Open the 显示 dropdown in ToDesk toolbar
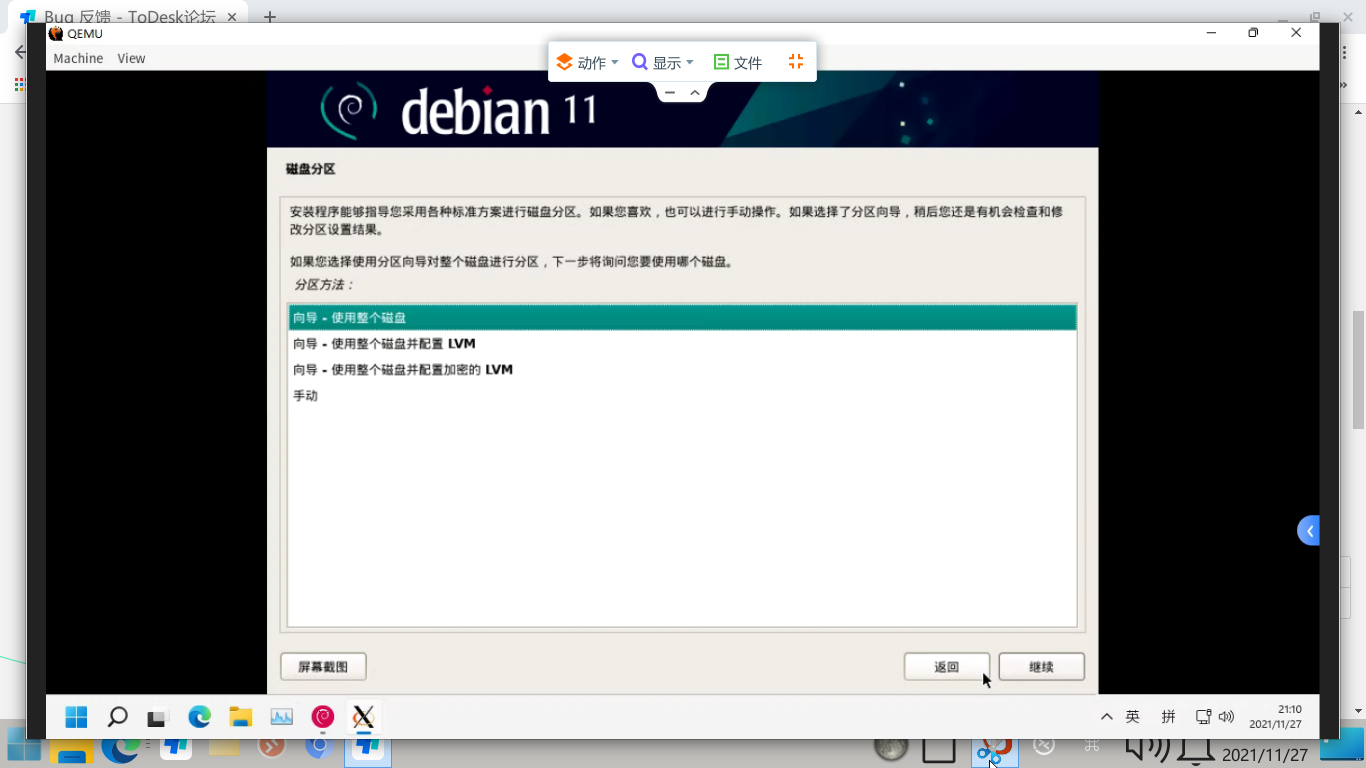Image resolution: width=1366 pixels, height=768 pixels. tap(663, 62)
